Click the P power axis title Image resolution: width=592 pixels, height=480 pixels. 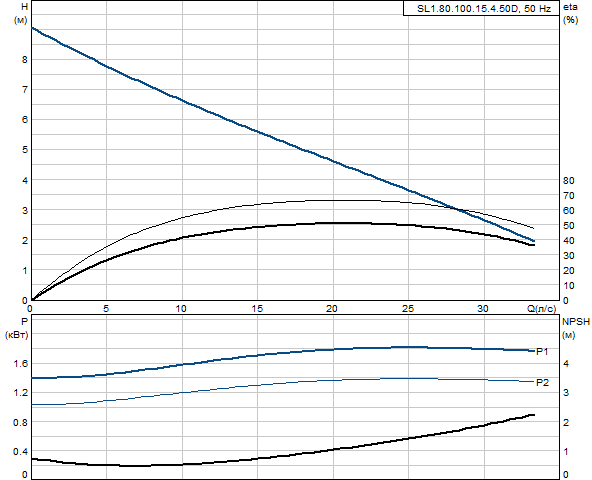25,322
